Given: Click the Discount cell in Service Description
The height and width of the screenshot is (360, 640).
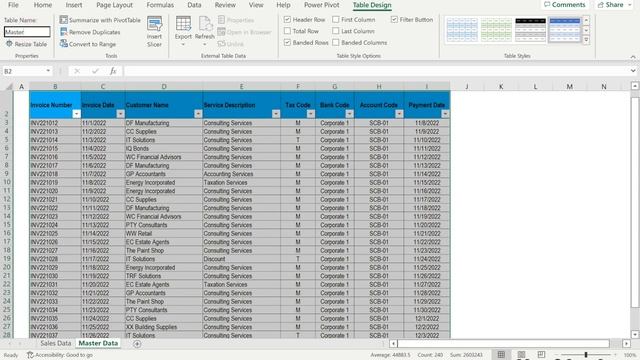Looking at the screenshot, I should 241,259.
